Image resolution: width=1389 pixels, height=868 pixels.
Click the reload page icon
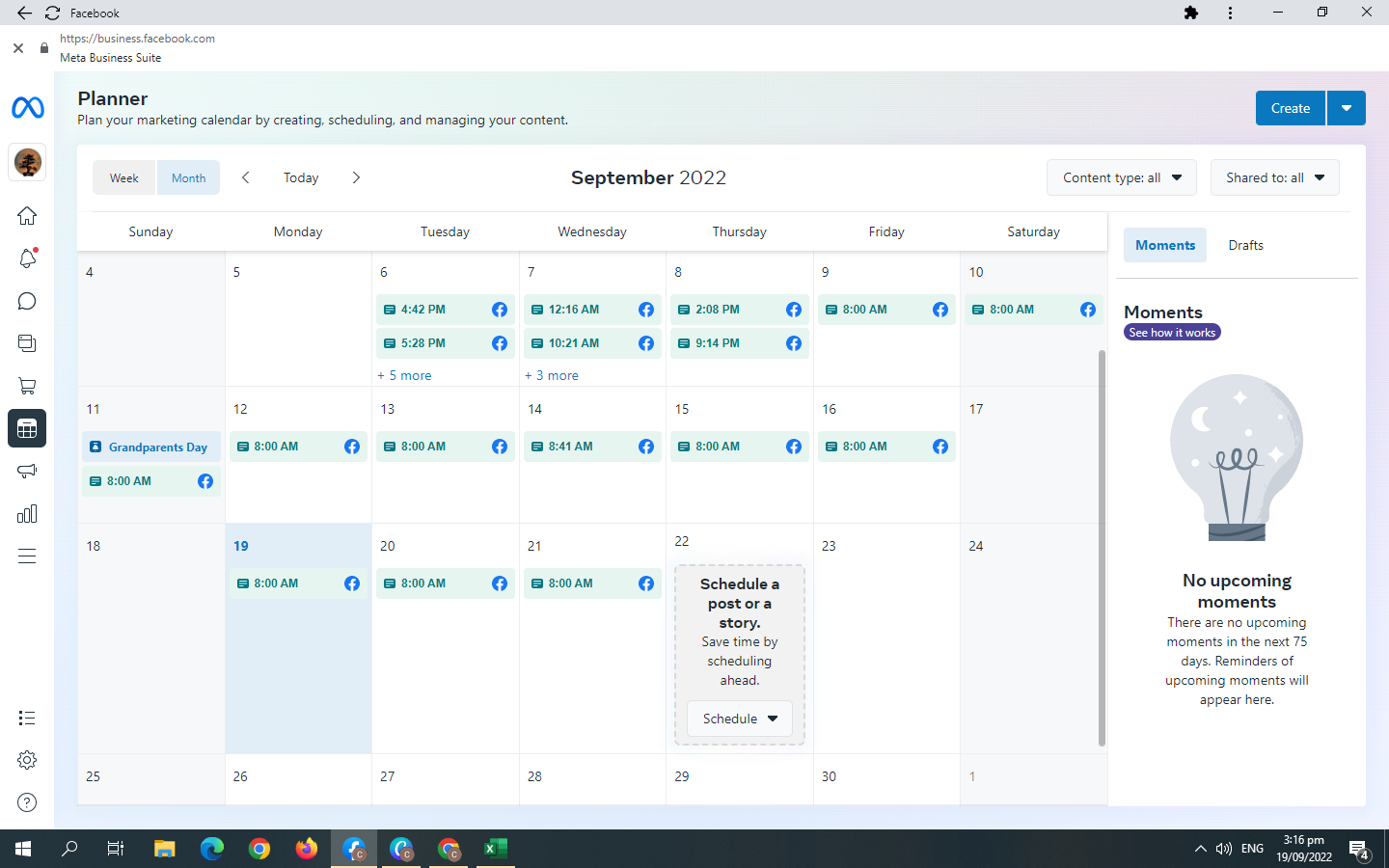pos(52,13)
